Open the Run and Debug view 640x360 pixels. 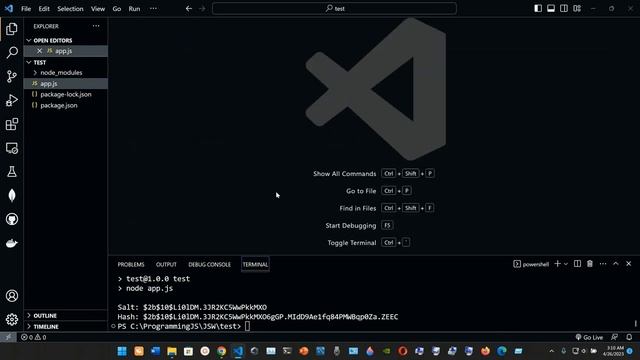point(12,100)
